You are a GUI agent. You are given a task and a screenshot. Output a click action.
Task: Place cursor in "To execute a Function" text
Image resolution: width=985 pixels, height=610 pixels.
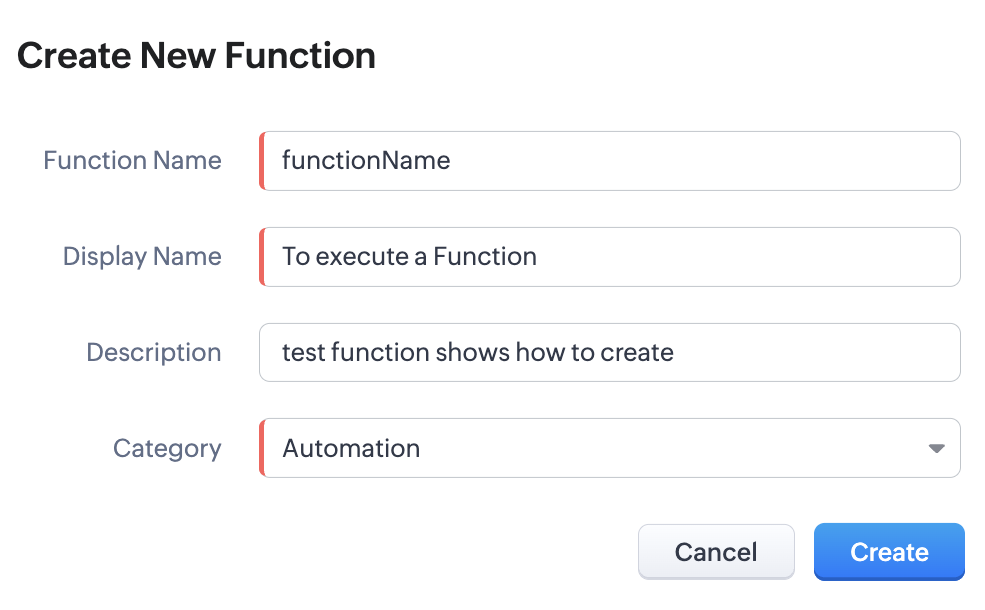point(409,257)
